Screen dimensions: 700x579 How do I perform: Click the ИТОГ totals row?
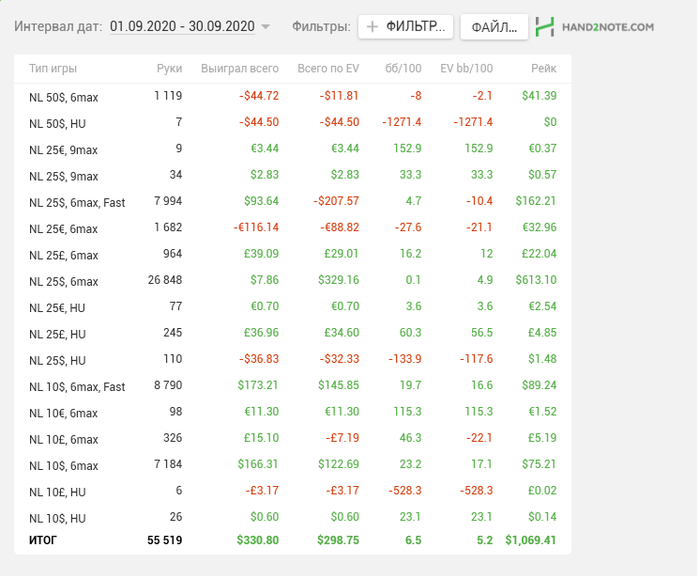(292, 541)
